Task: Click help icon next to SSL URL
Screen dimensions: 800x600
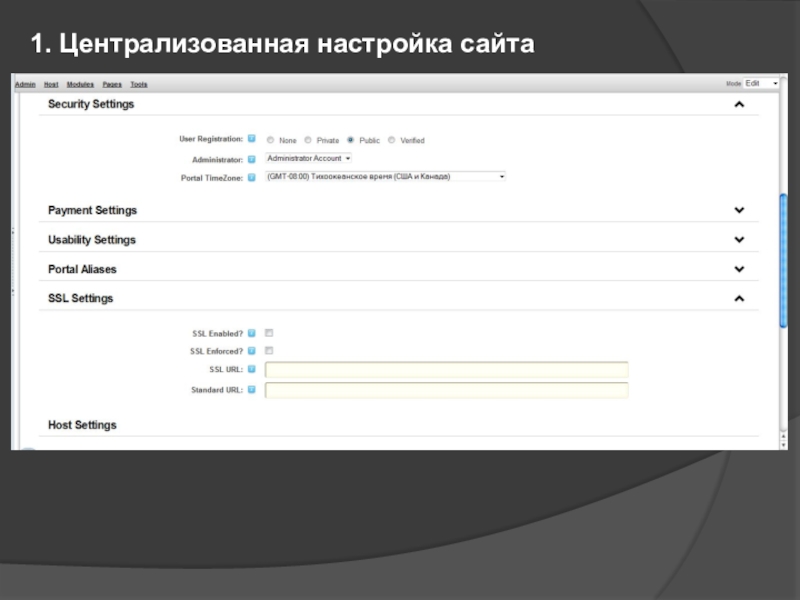Action: pos(252,369)
